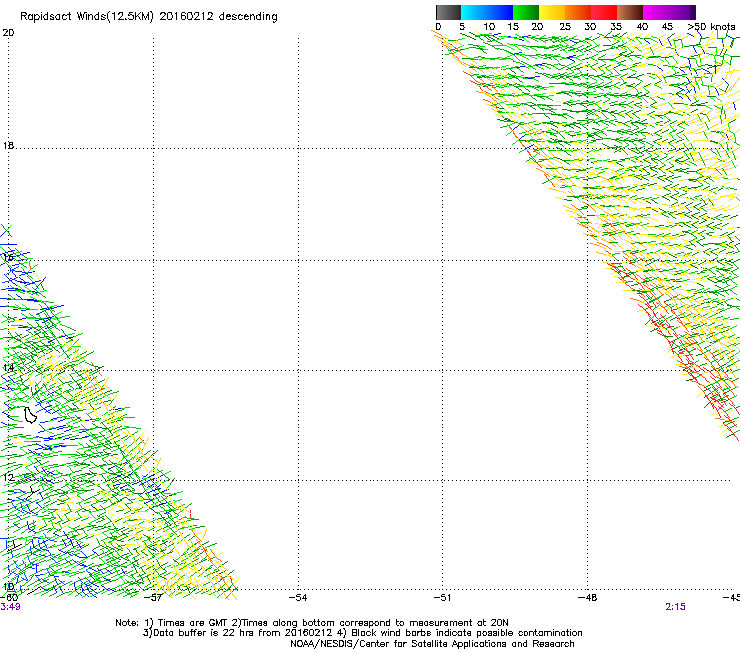Pick the magenta 40-45 knots legend swatch

click(x=656, y=12)
